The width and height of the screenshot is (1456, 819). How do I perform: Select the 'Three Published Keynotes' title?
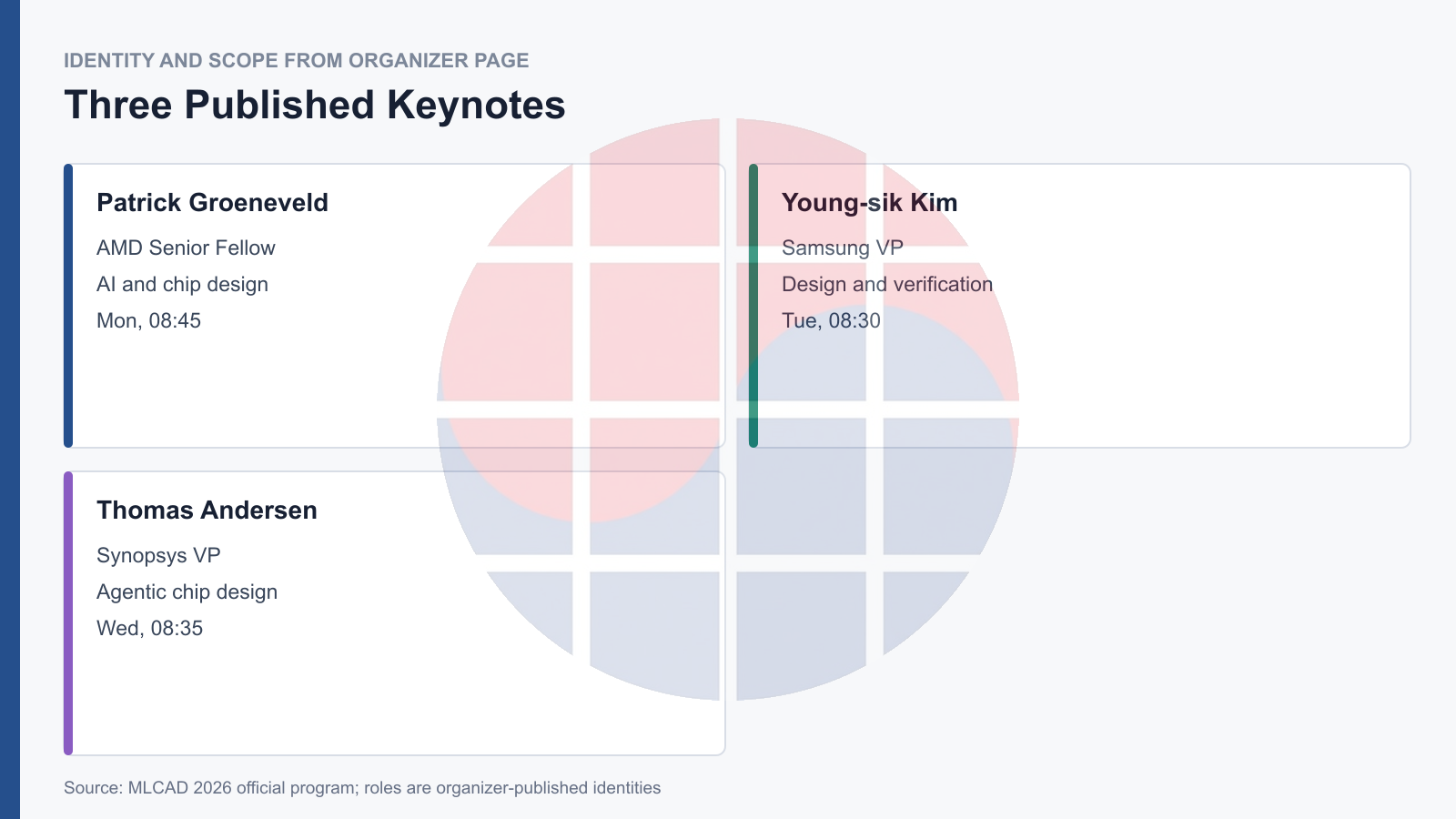point(315,105)
